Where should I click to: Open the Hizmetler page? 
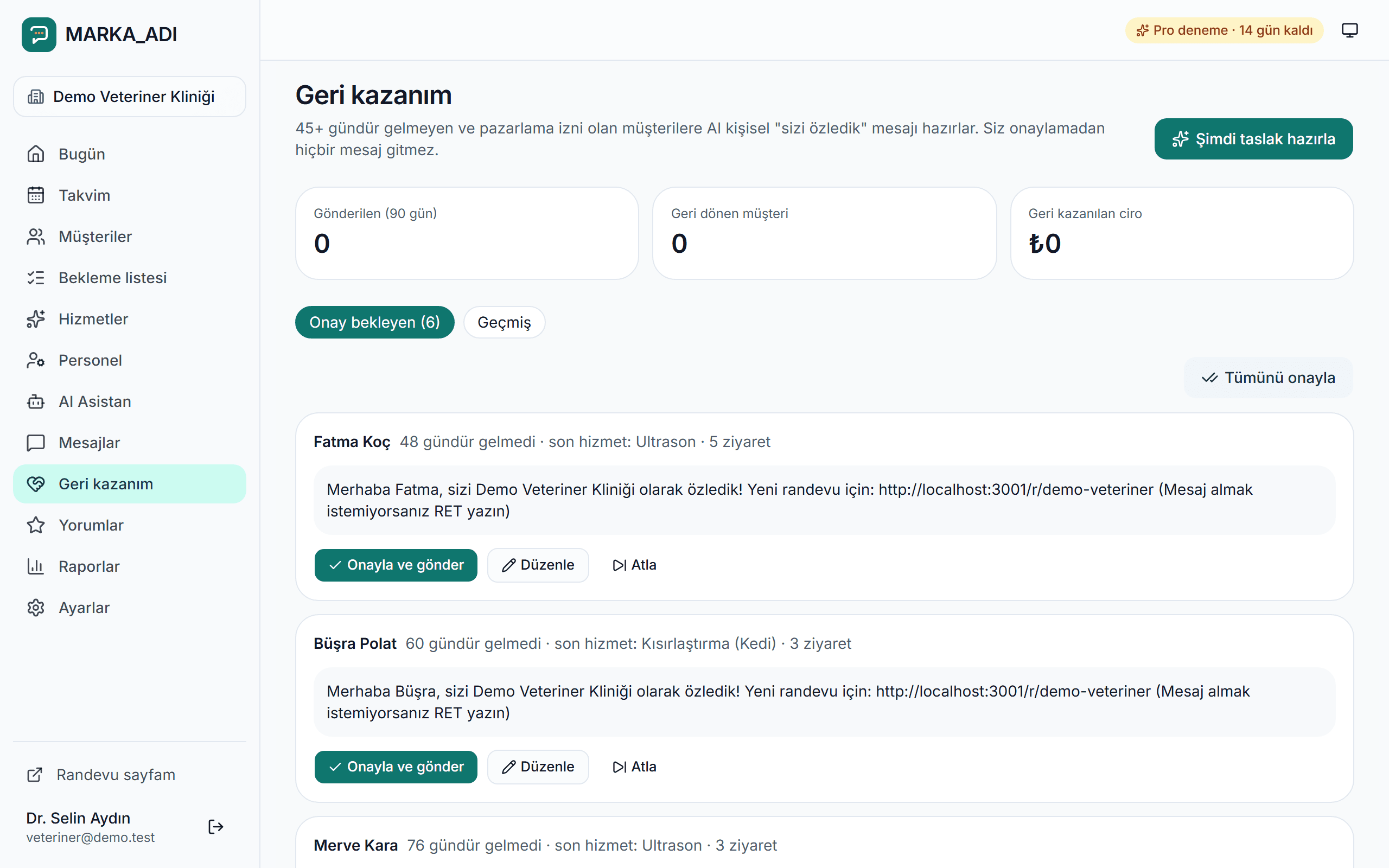(x=130, y=319)
